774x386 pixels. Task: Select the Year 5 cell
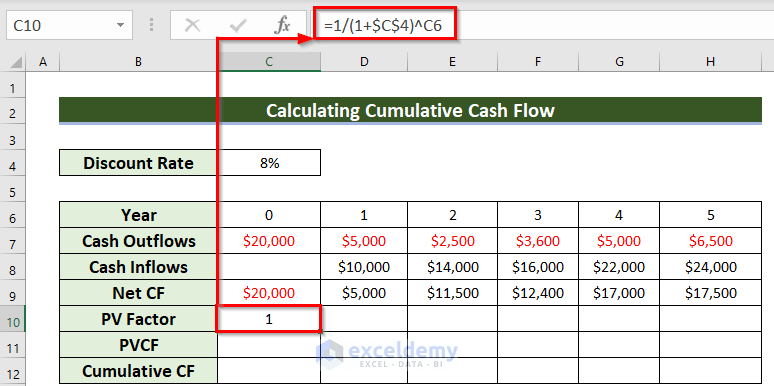coord(710,214)
